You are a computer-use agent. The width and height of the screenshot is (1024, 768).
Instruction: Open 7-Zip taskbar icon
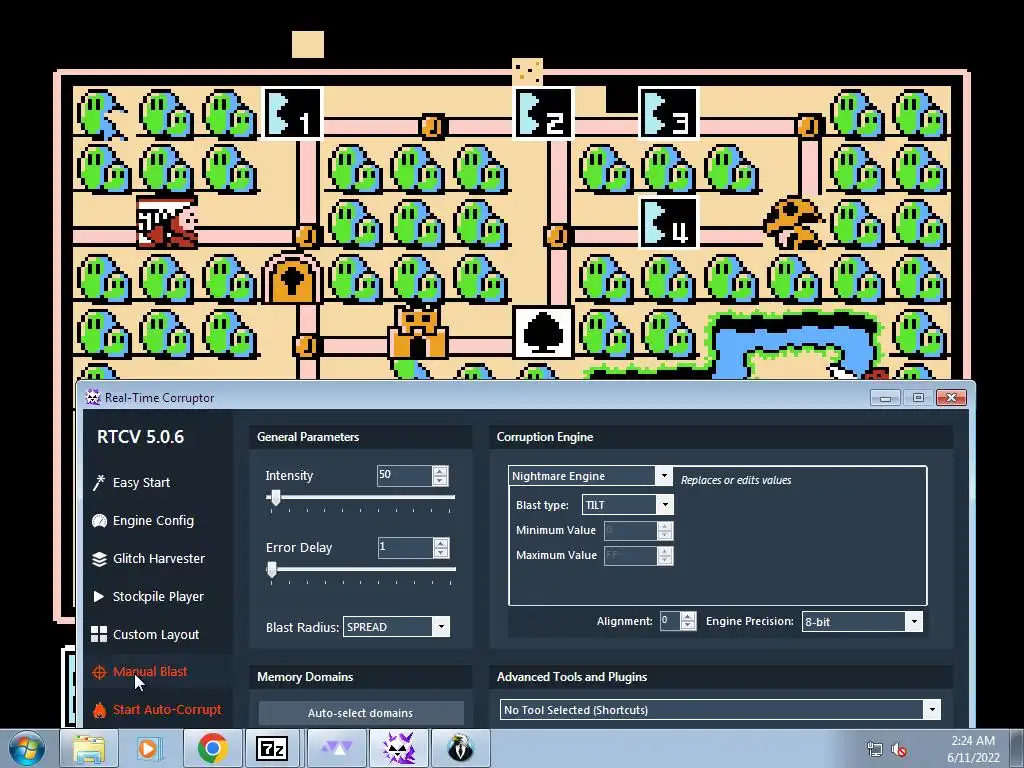click(272, 748)
